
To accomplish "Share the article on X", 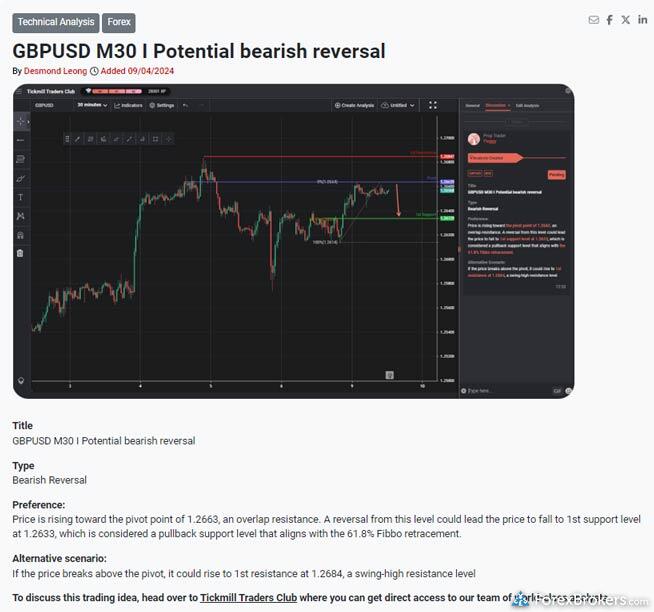I will pos(626,20).
